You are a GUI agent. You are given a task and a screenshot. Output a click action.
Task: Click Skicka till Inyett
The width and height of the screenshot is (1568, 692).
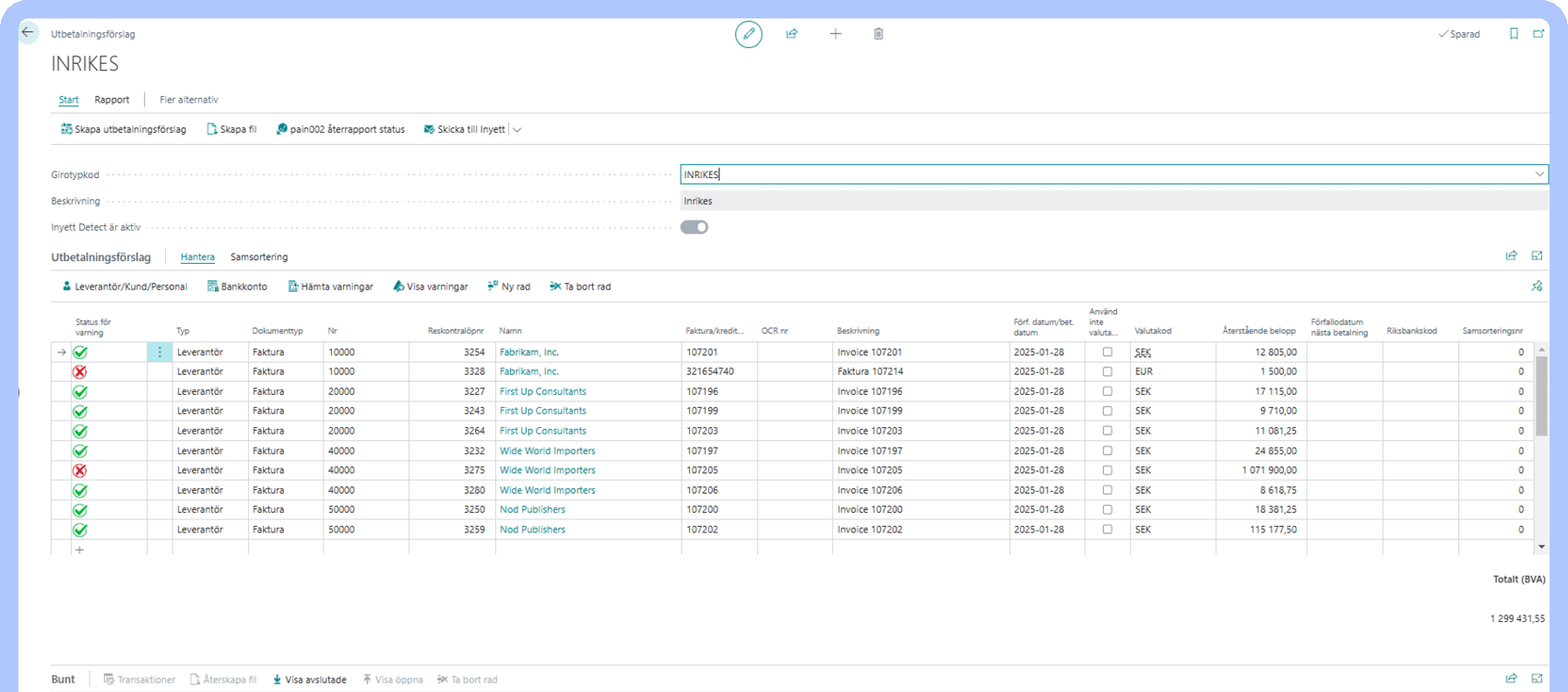coord(464,129)
